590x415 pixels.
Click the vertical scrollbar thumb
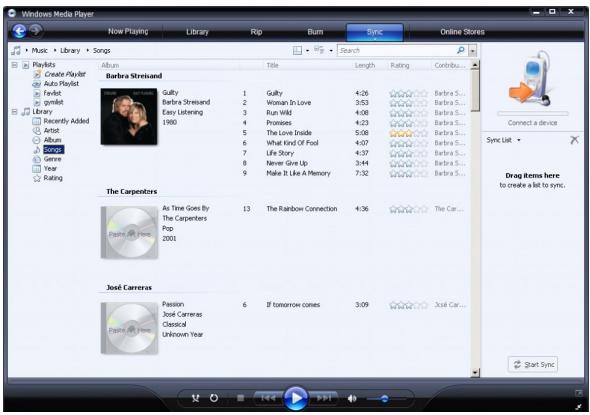click(x=475, y=90)
